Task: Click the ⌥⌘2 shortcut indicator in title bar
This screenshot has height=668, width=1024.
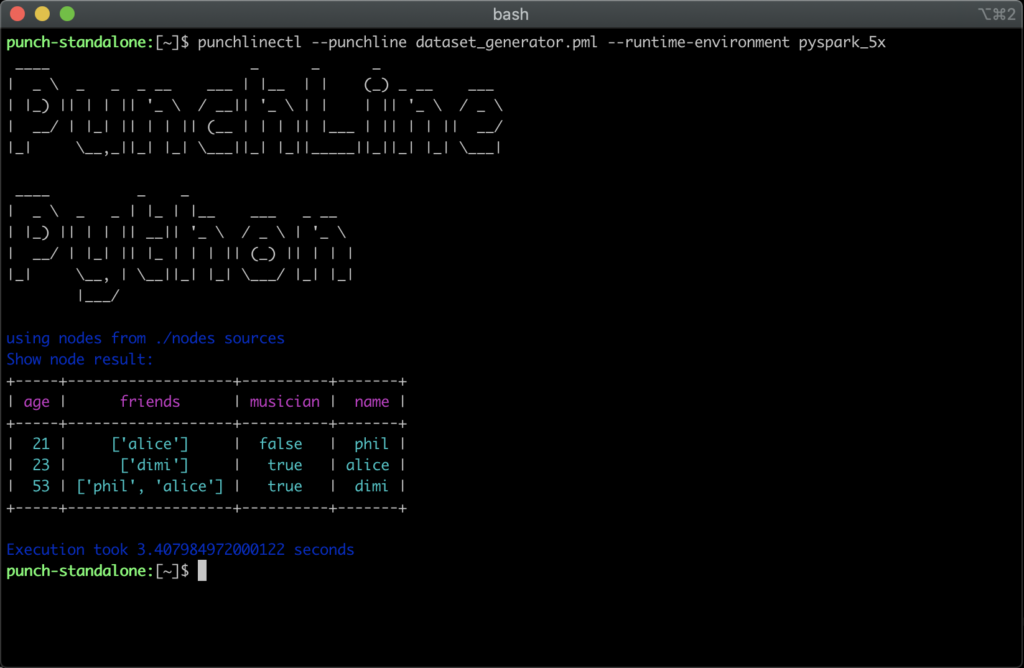Action: (x=997, y=14)
